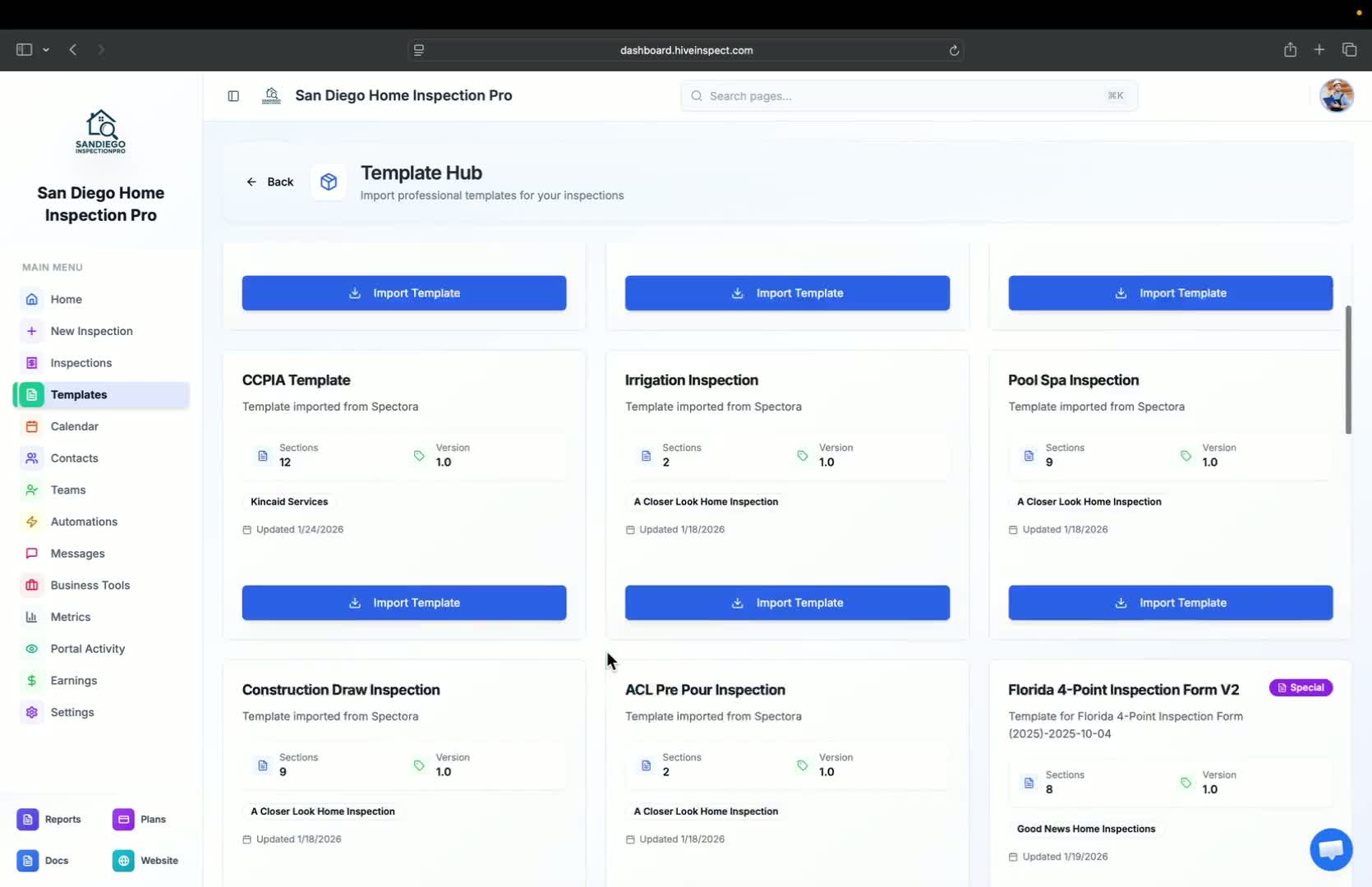Click the dashboard.hiveinspect.com address bar
The width and height of the screenshot is (1372, 887).
[686, 50]
